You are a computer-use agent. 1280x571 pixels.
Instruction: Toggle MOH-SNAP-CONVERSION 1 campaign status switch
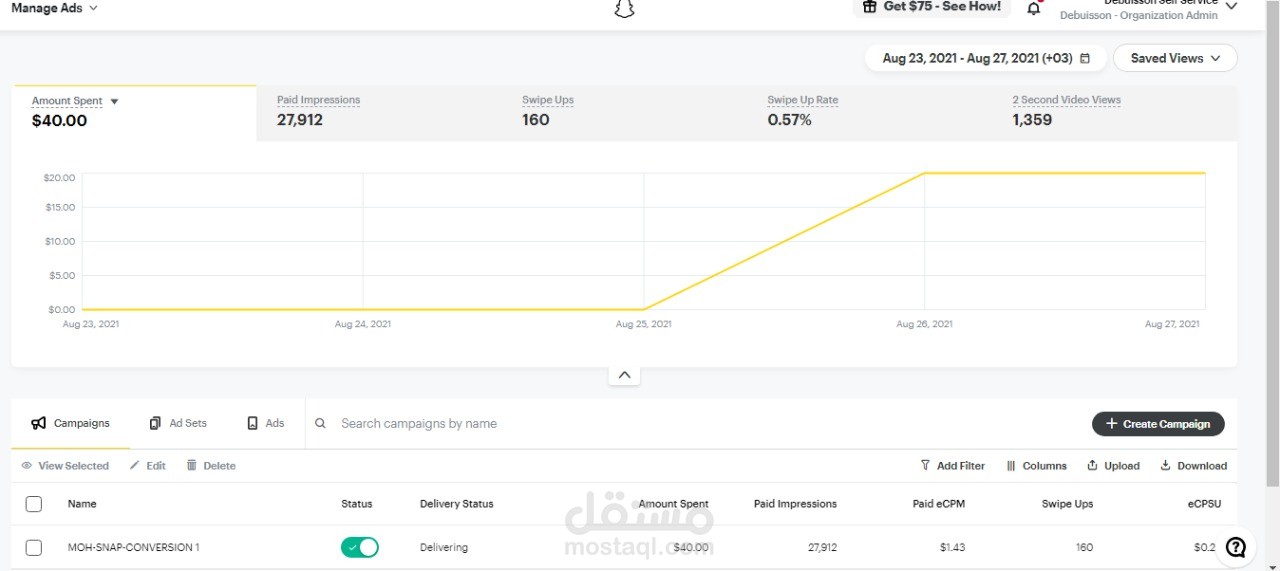point(360,547)
